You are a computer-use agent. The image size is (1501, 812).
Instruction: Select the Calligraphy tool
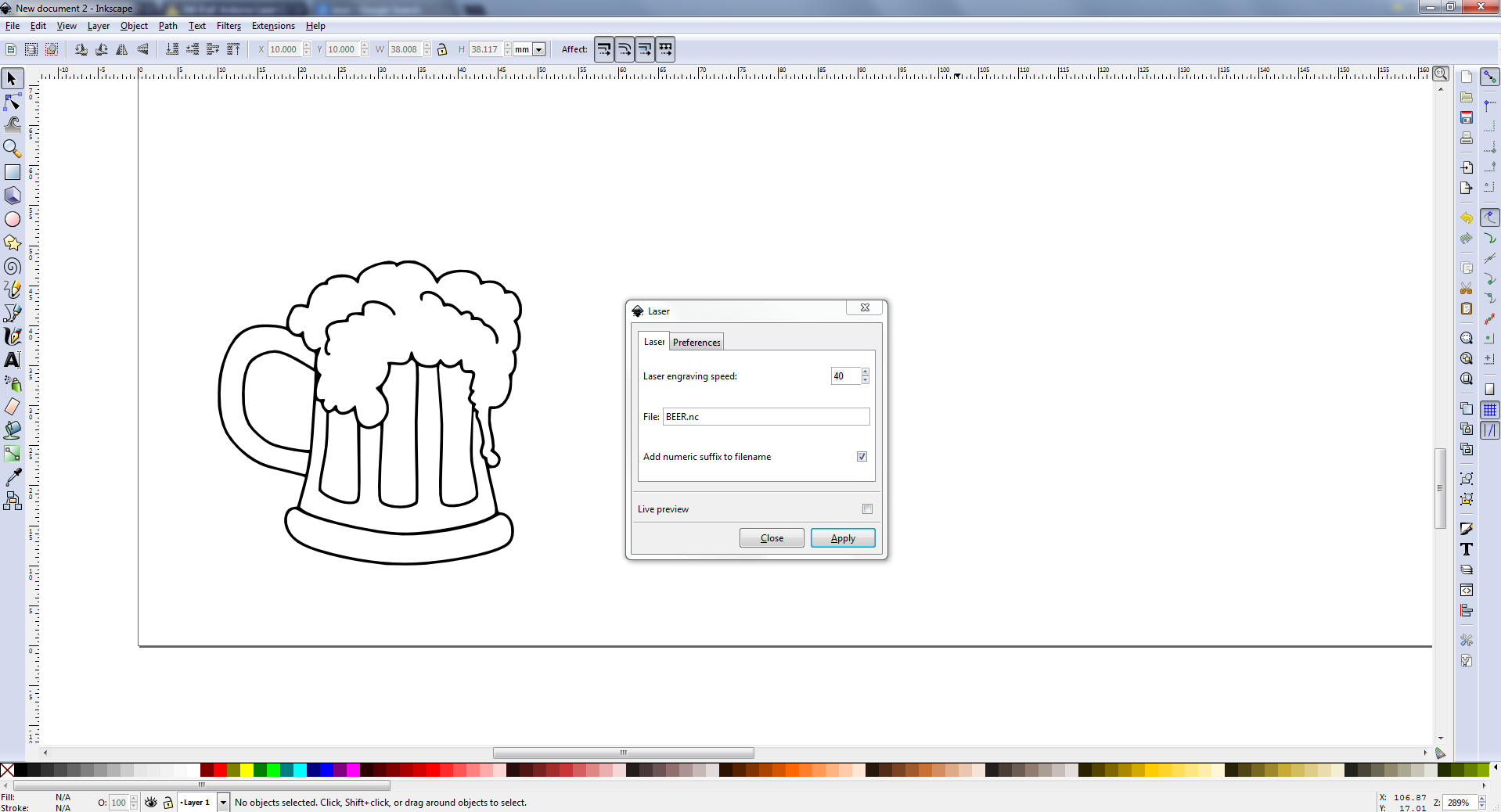[x=13, y=336]
